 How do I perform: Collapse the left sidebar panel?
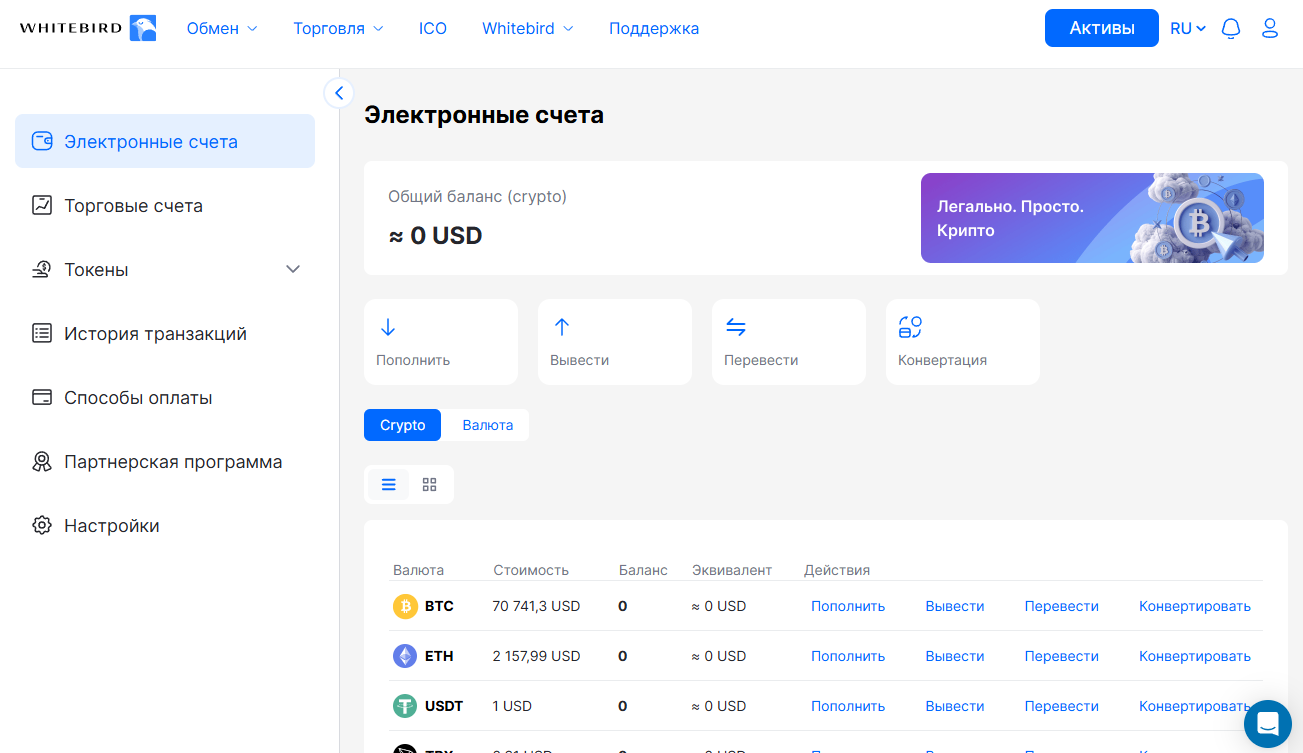339,93
